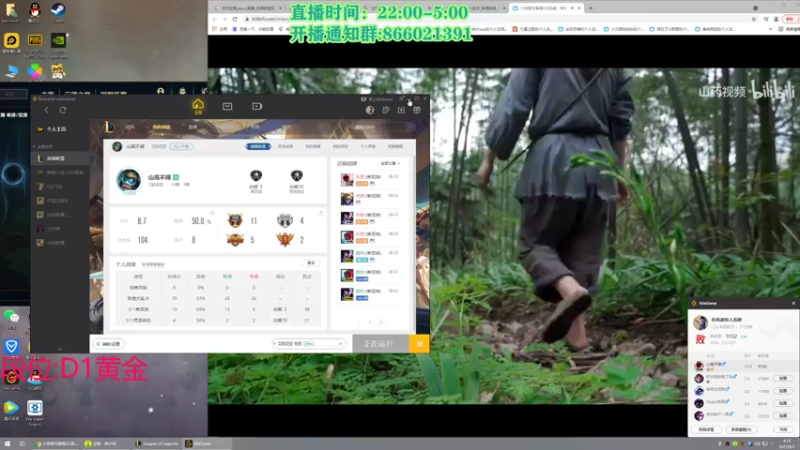Open the WeChat desktop icon

11,318
